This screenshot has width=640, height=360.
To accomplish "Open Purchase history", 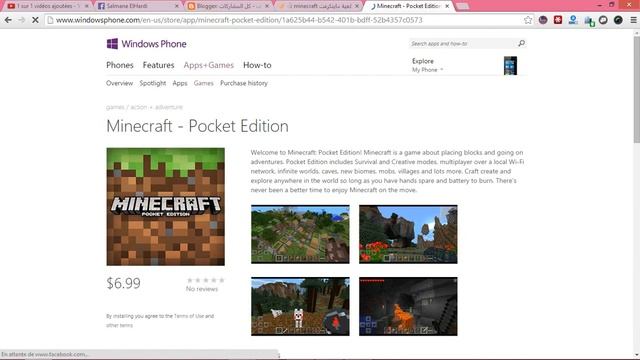I will [x=244, y=83].
